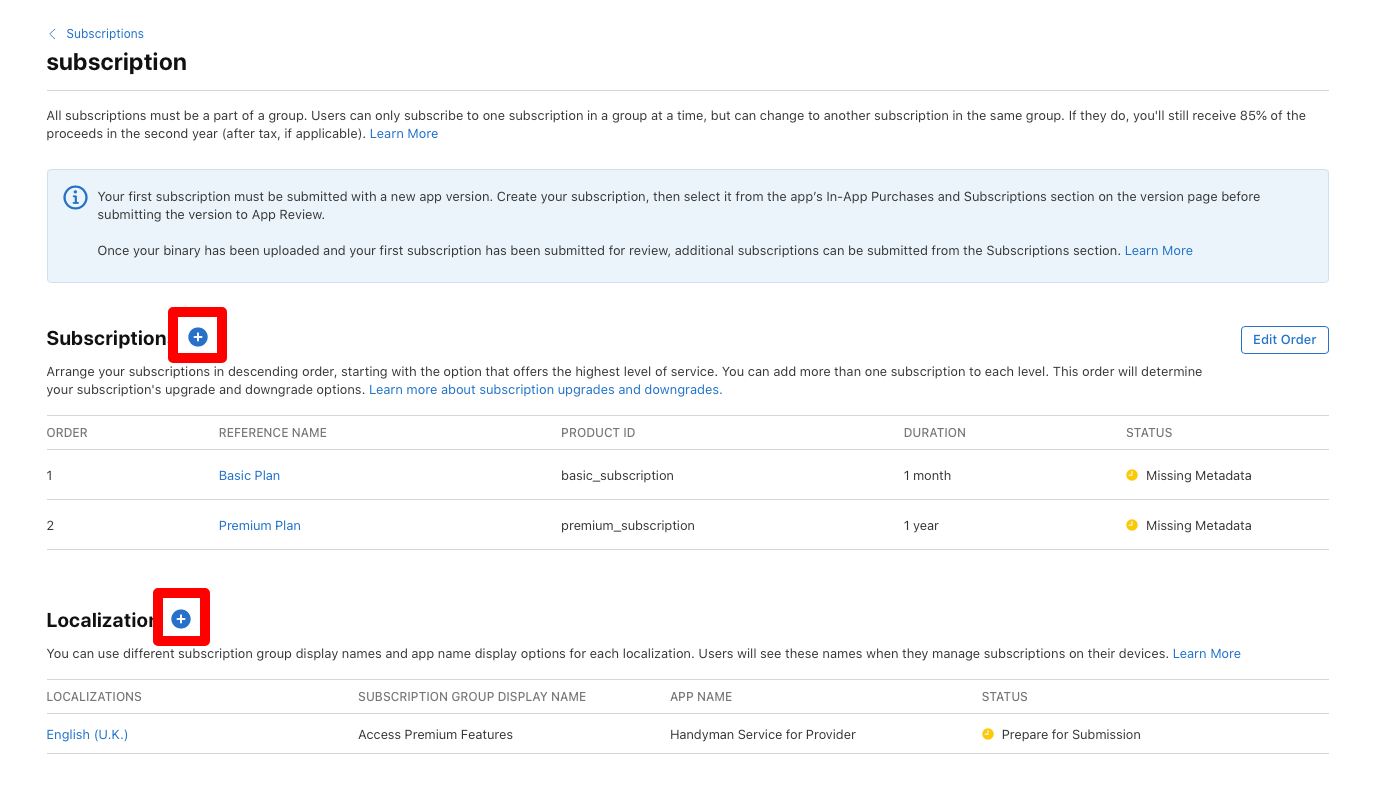Click the info icon in the blue notice
The width and height of the screenshot is (1380, 790).
tap(75, 197)
